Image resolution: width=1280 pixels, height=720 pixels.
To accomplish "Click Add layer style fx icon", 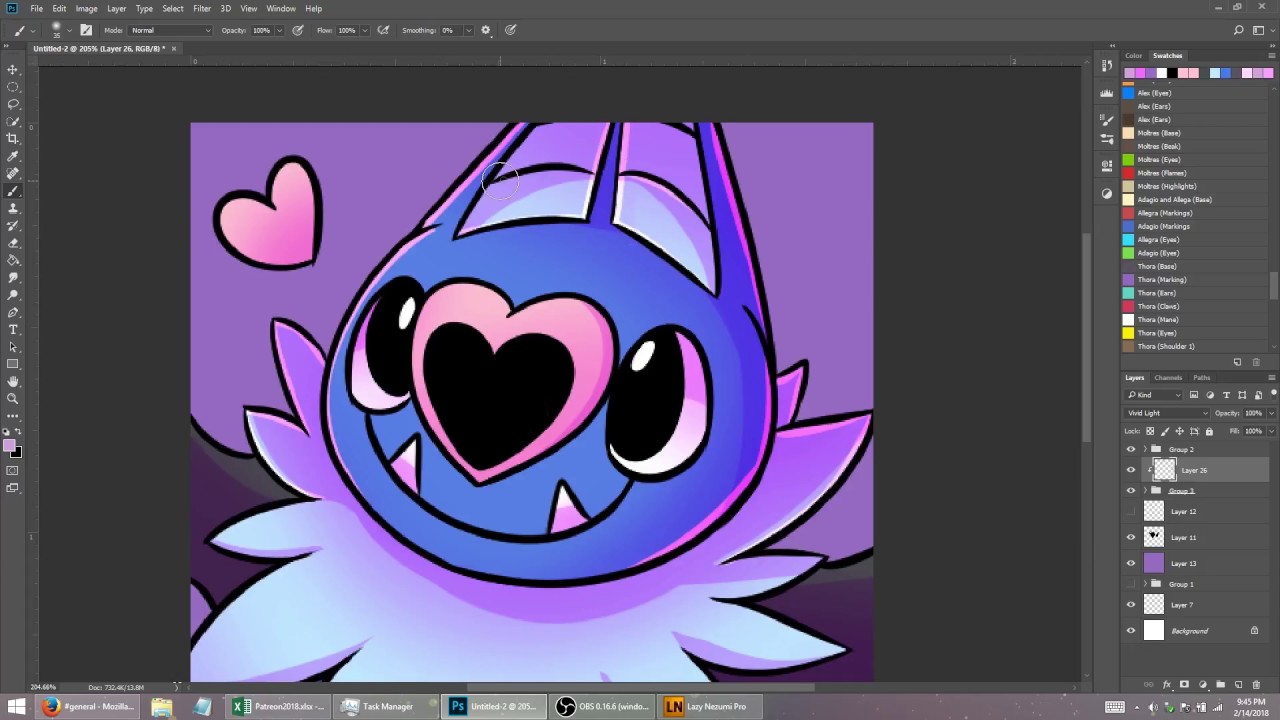I will (1167, 685).
